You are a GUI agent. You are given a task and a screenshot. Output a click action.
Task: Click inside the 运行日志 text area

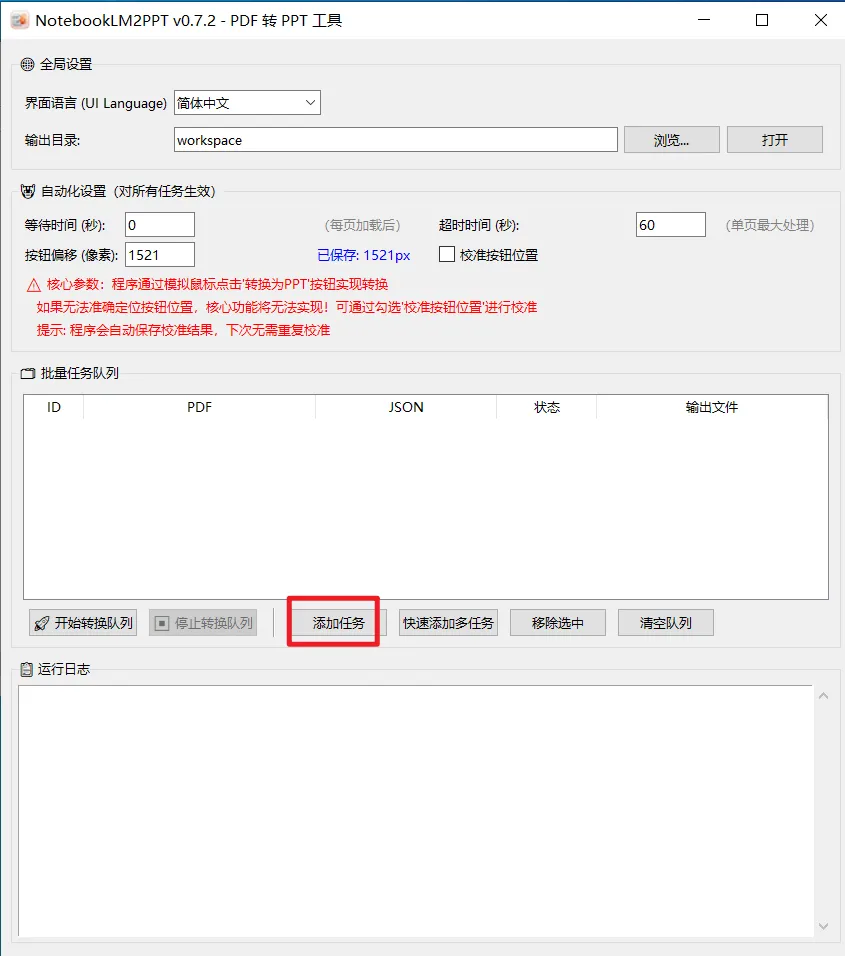coord(416,810)
